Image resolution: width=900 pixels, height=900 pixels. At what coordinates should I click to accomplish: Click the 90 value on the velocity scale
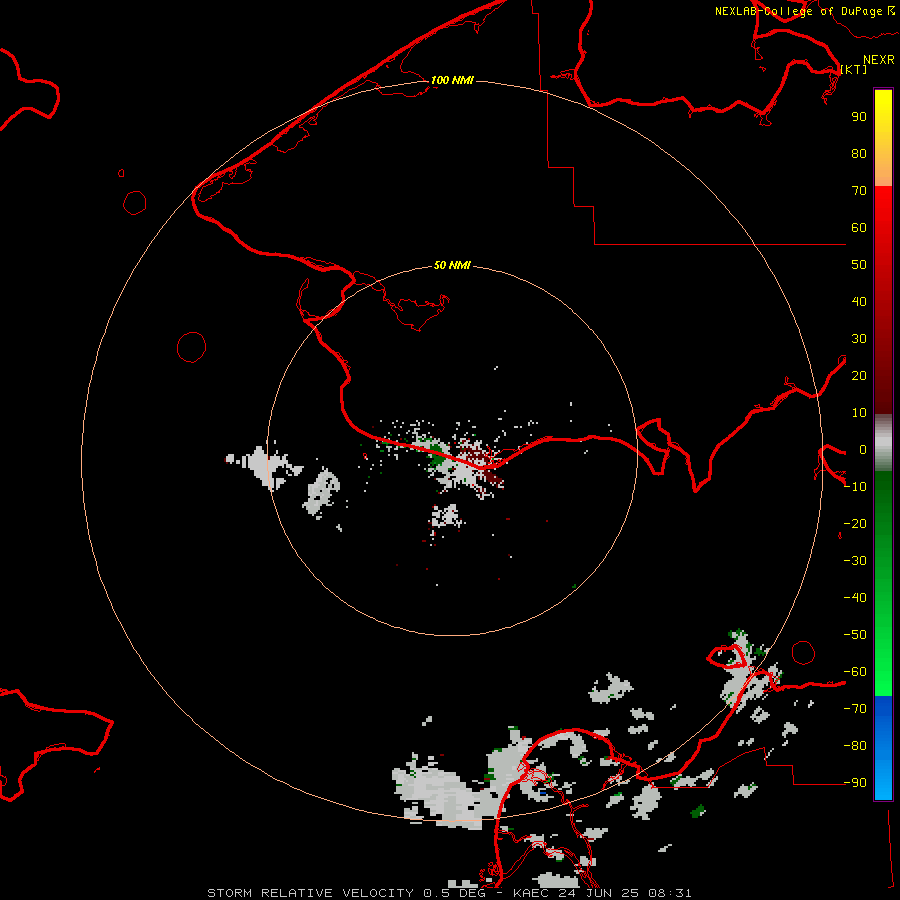click(x=859, y=117)
